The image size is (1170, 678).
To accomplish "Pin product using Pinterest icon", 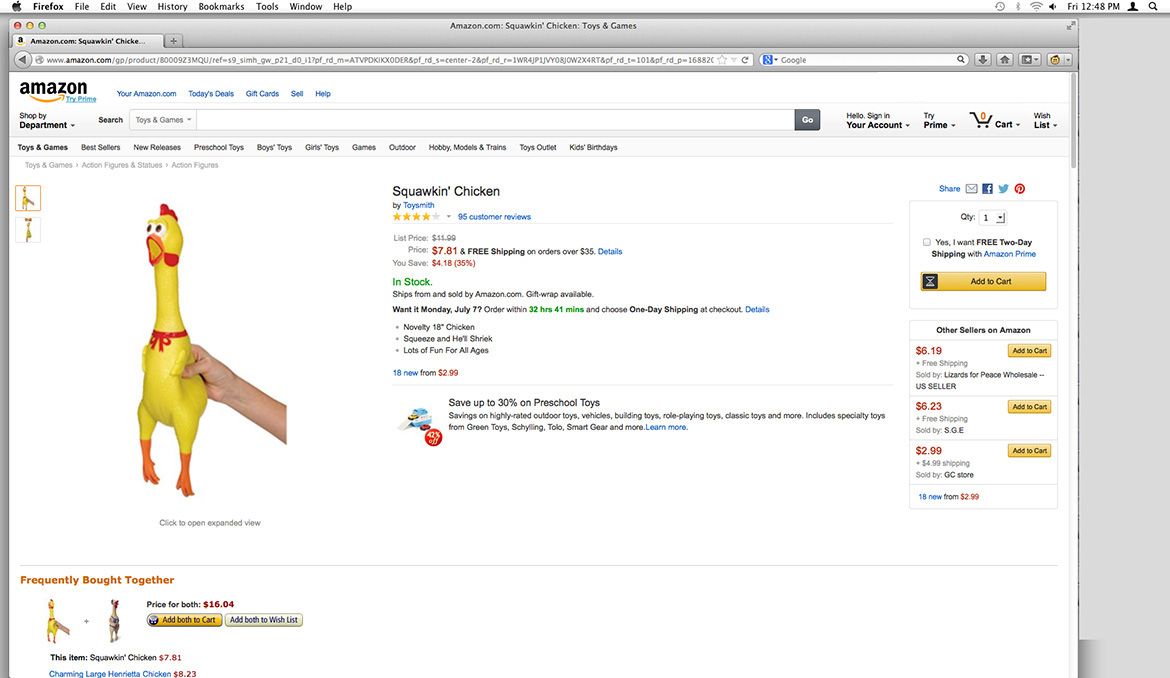I will [1019, 189].
